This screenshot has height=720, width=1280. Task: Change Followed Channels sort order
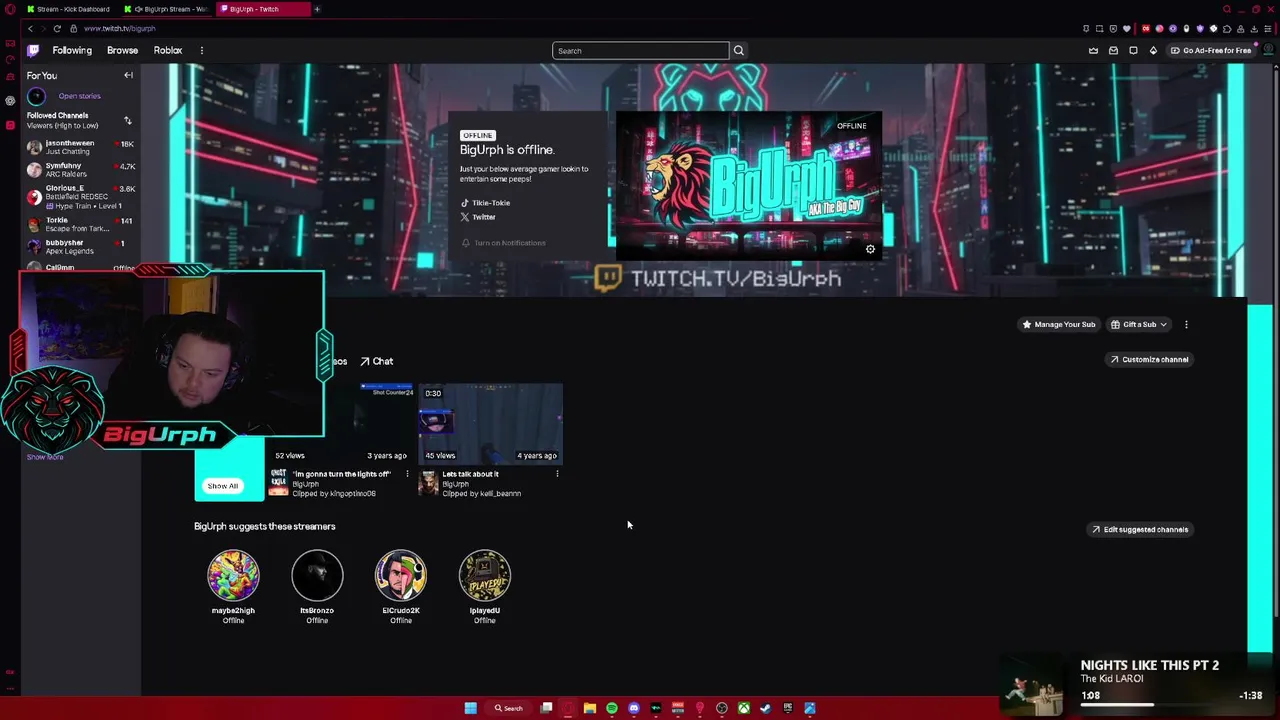click(x=127, y=120)
